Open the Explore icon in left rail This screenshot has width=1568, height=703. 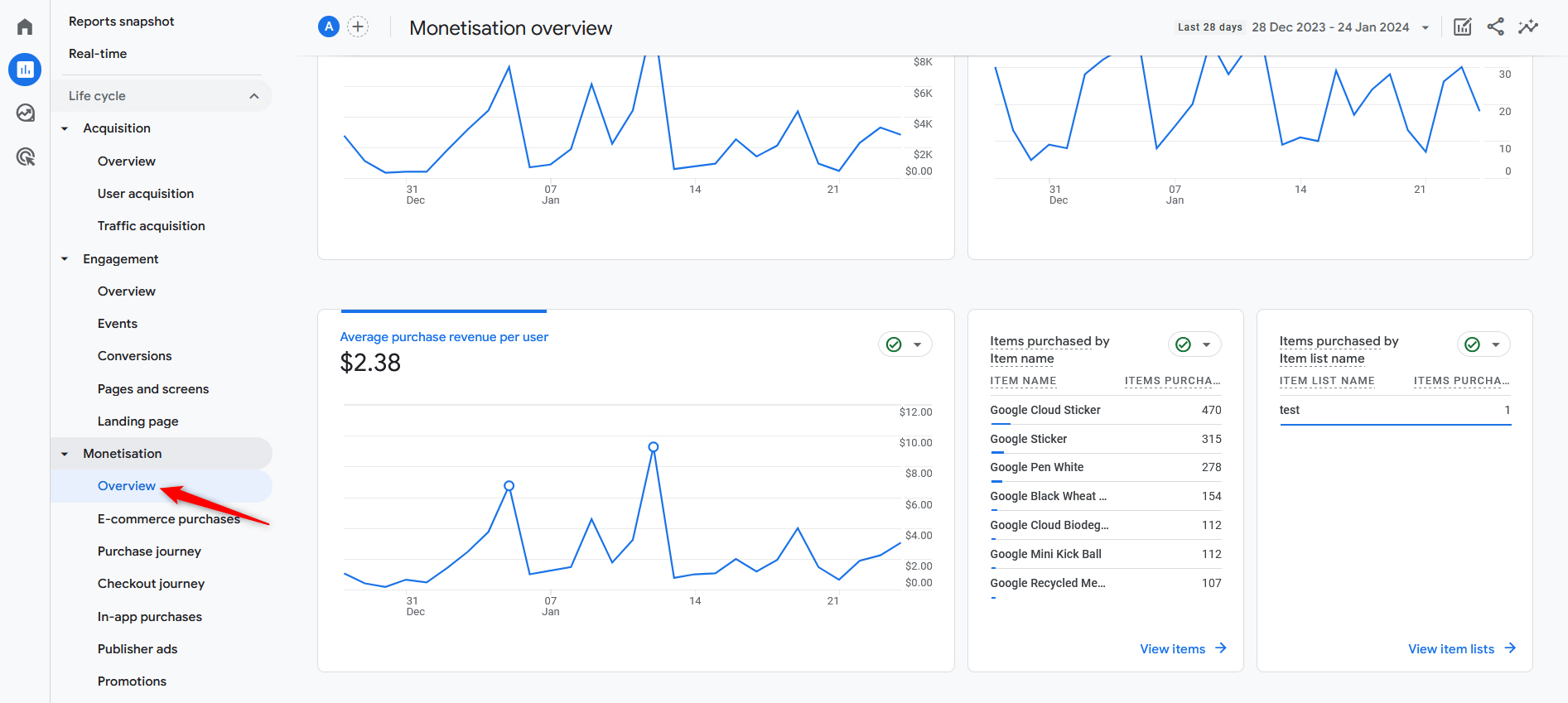pos(25,113)
